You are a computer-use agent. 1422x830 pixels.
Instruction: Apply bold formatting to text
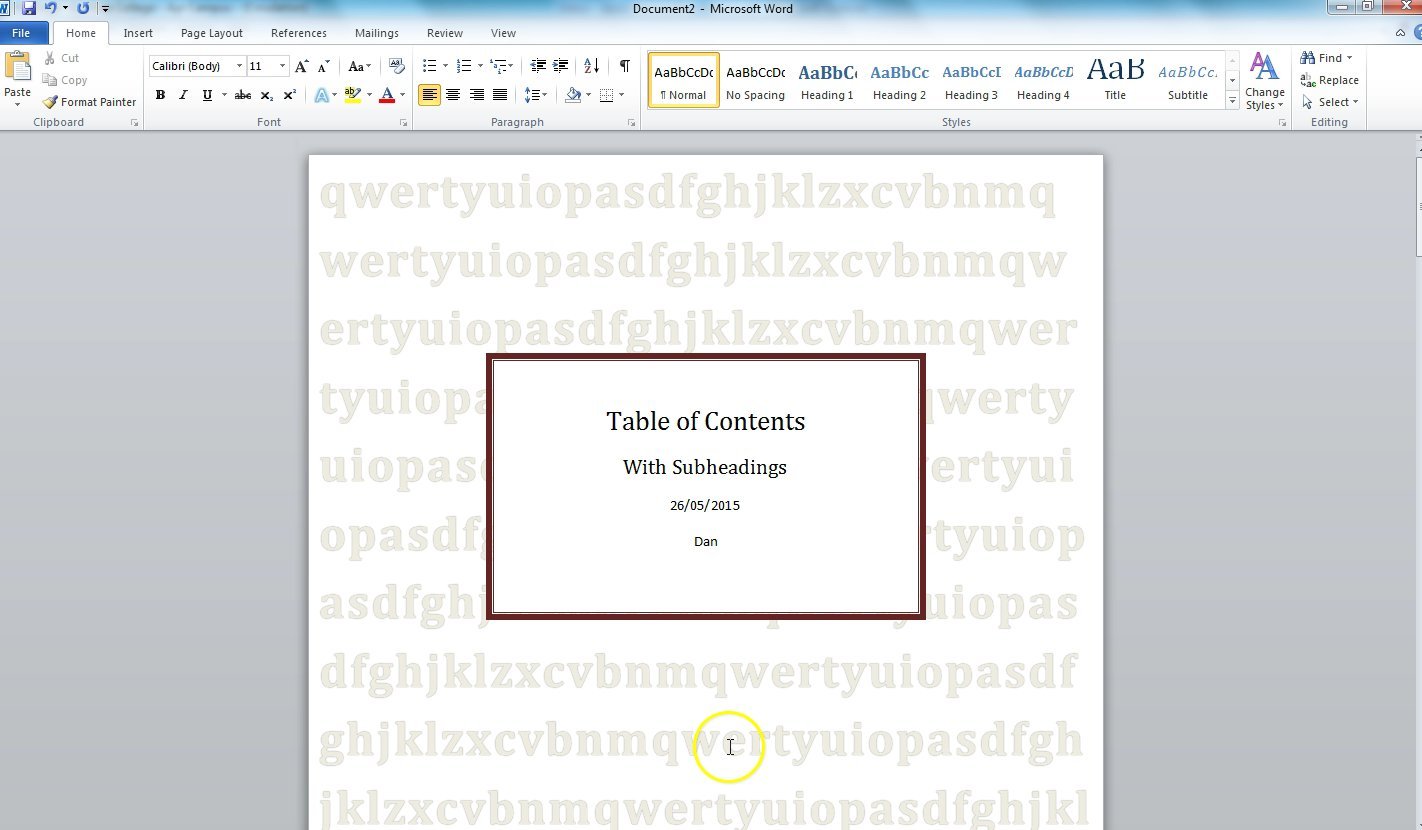click(160, 95)
